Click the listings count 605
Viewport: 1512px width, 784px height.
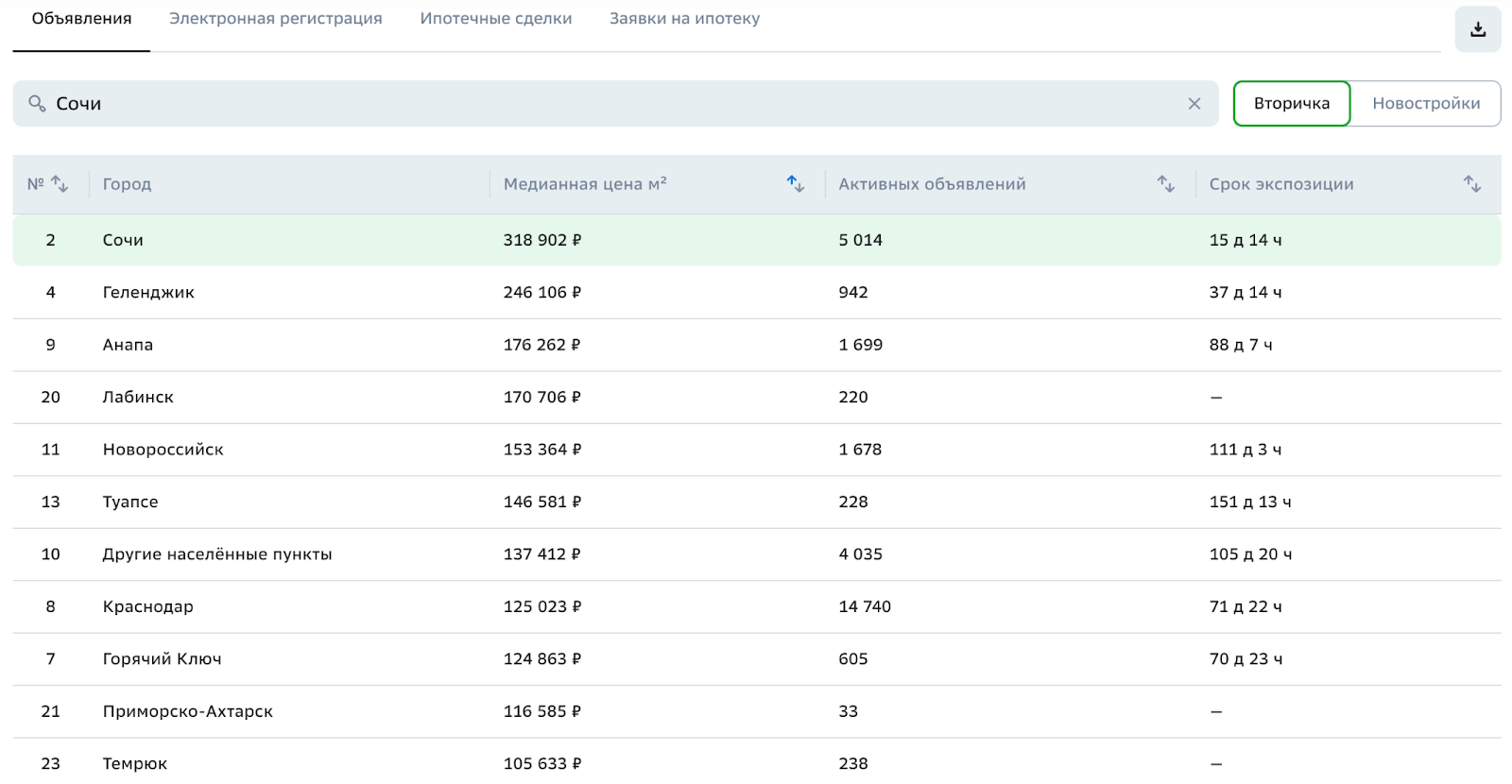click(x=853, y=659)
